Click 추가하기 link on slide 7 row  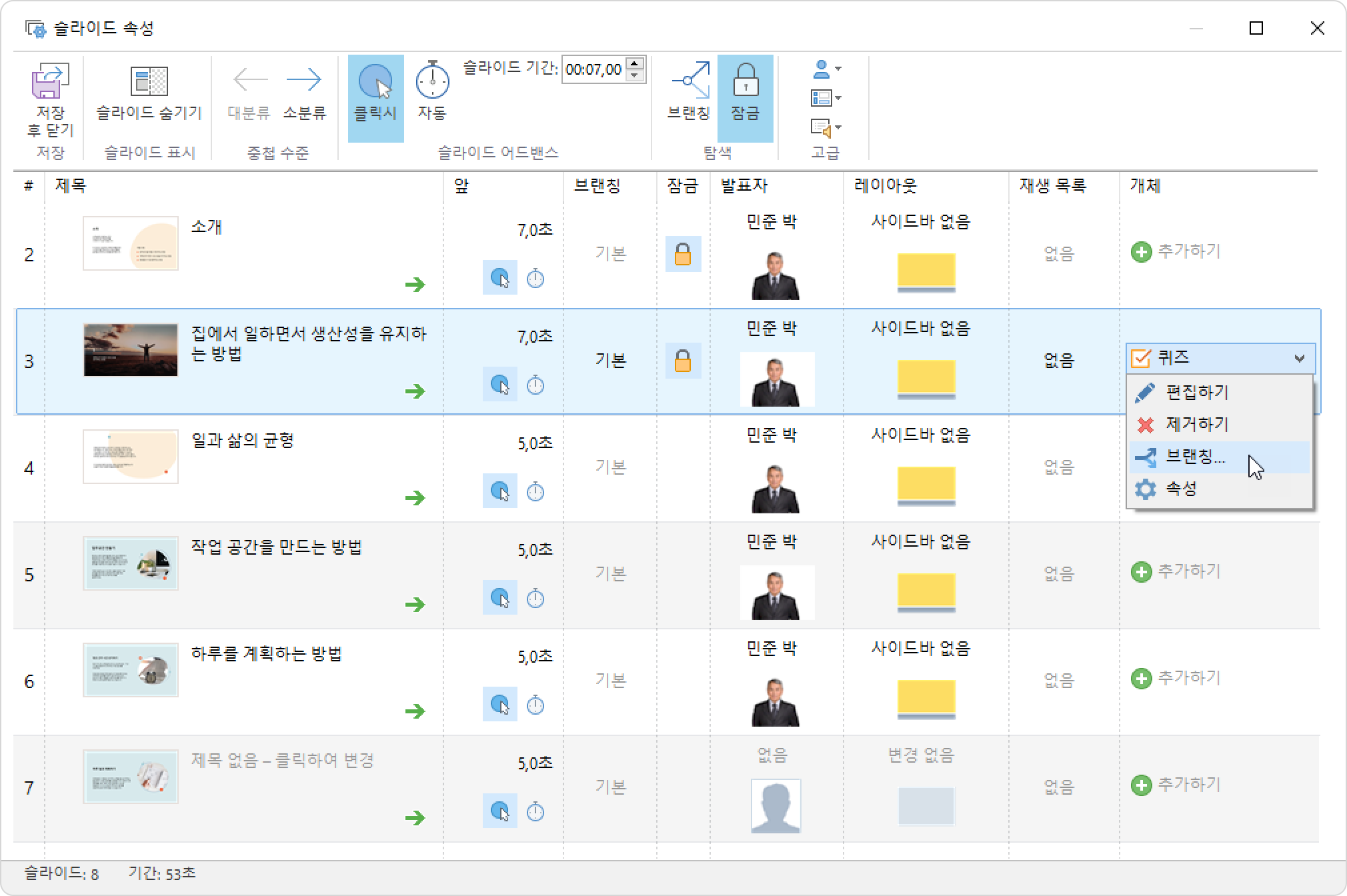pyautogui.click(x=1188, y=785)
